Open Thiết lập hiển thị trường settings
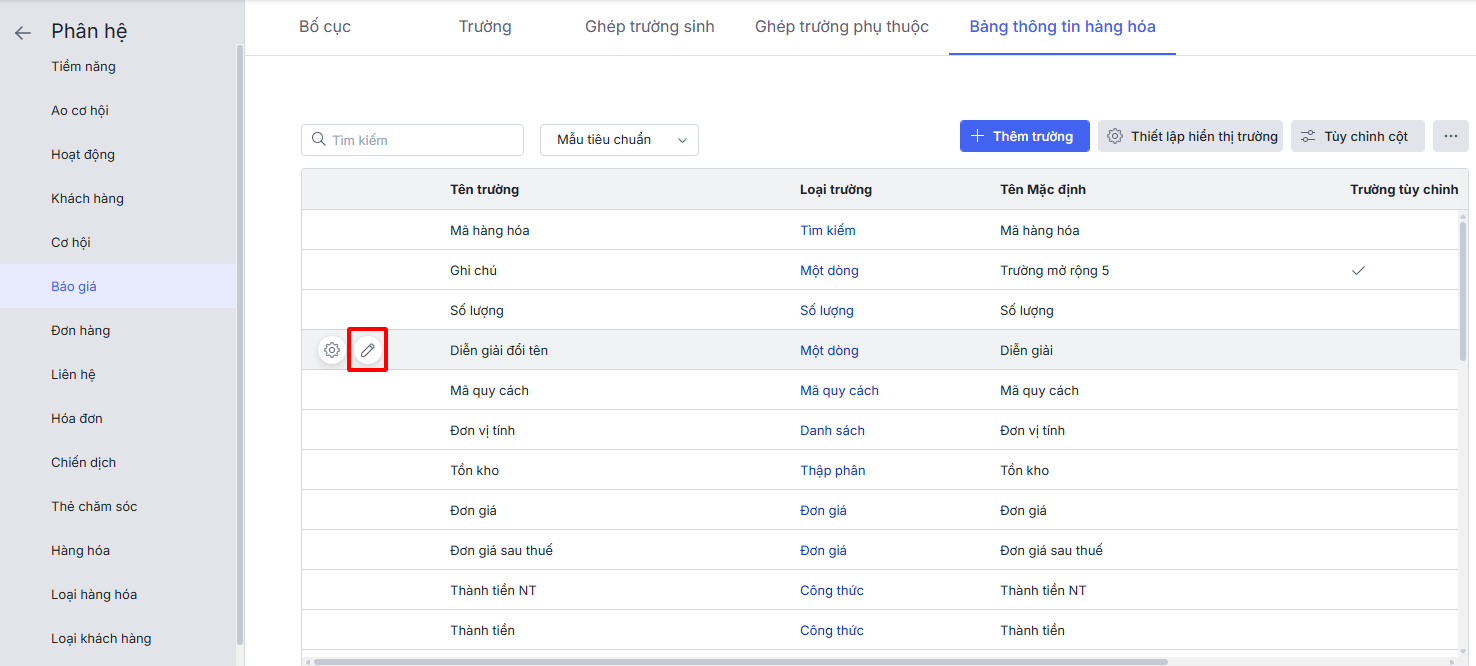The image size is (1476, 666). pyautogui.click(x=1193, y=137)
